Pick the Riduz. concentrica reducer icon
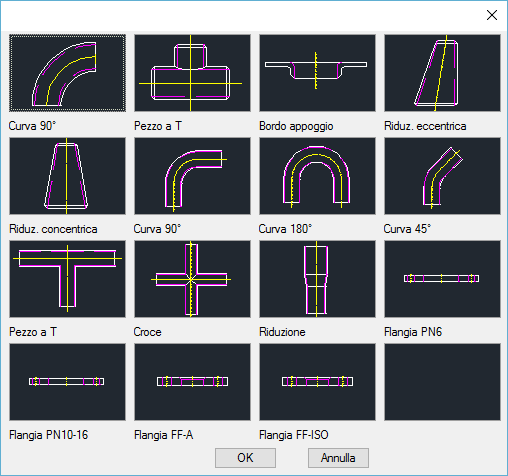The image size is (508, 476). click(x=67, y=176)
